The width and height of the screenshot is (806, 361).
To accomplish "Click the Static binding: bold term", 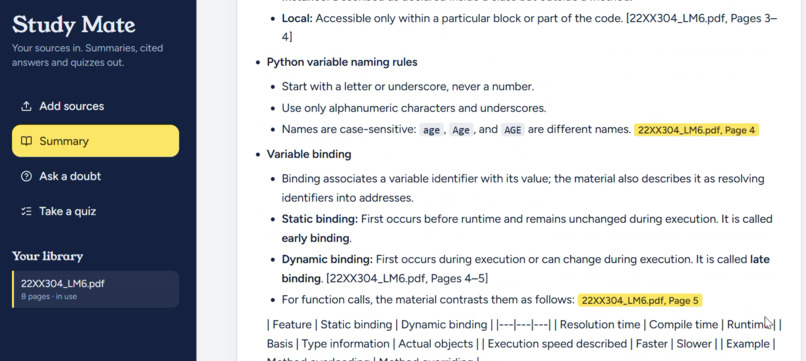I will coord(320,219).
